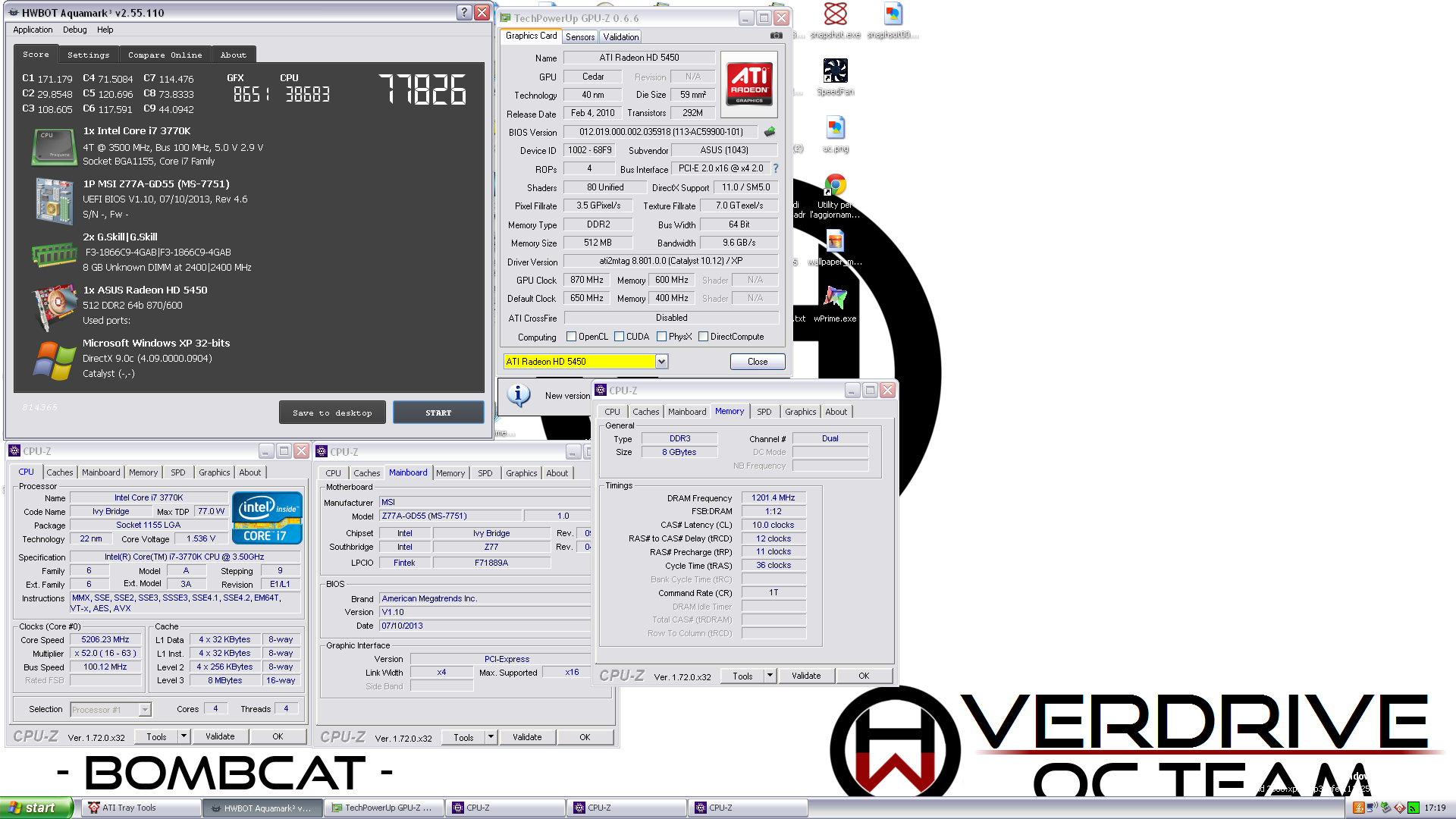Open the Debug menu in Aquamark
1456x819 pixels.
click(74, 30)
